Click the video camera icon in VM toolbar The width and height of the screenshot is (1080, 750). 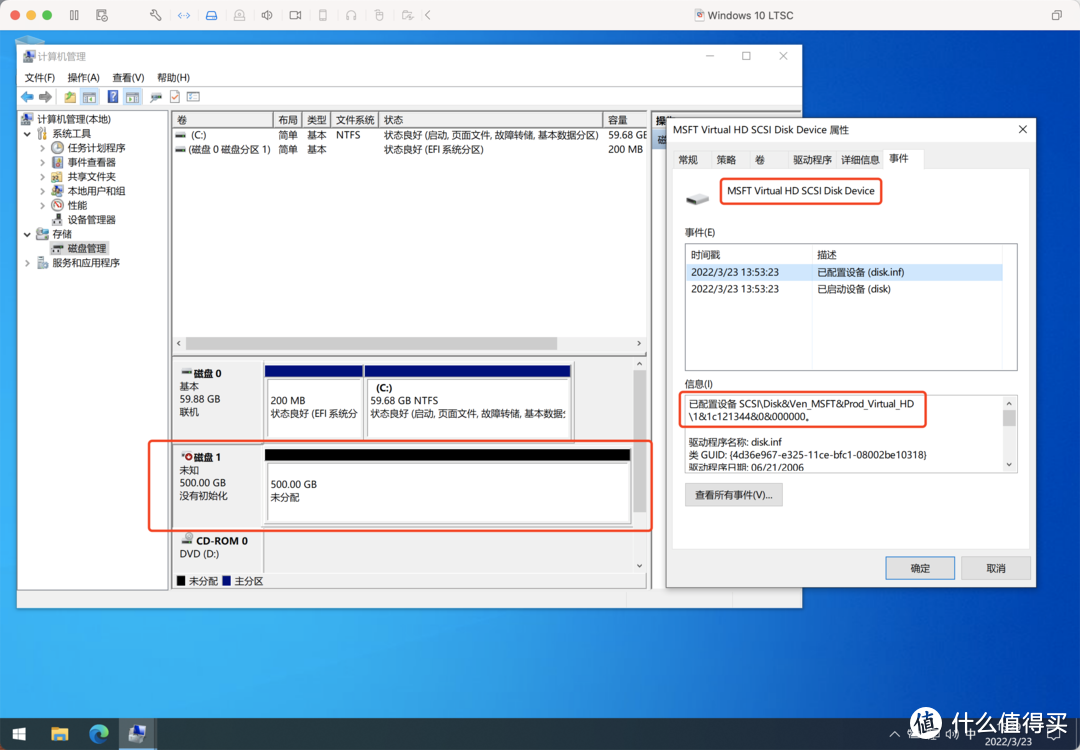(295, 15)
